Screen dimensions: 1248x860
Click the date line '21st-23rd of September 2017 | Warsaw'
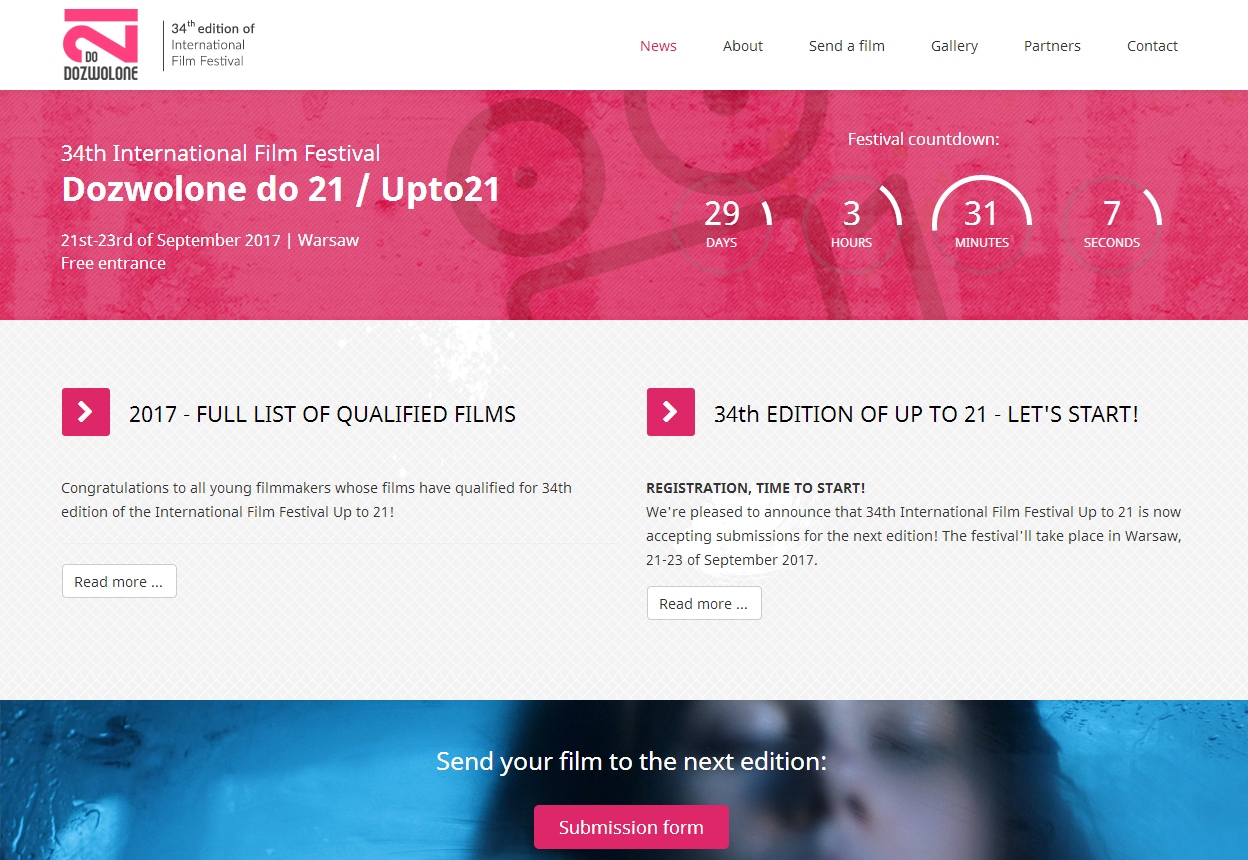tap(210, 240)
